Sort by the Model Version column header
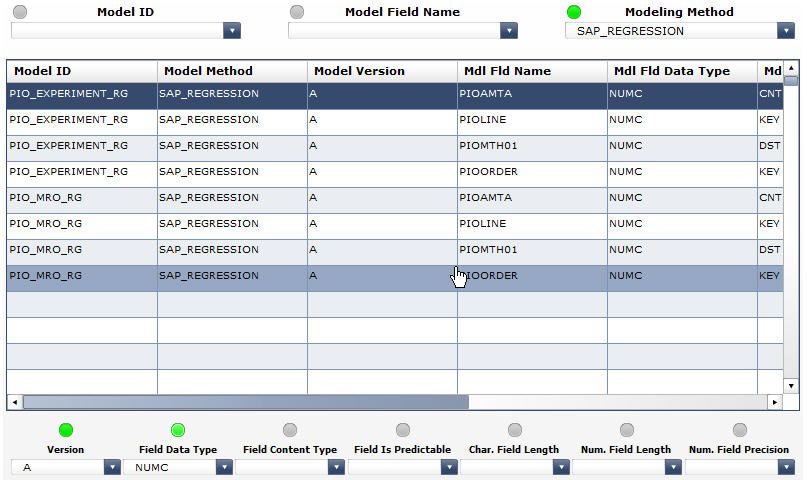 [382, 71]
